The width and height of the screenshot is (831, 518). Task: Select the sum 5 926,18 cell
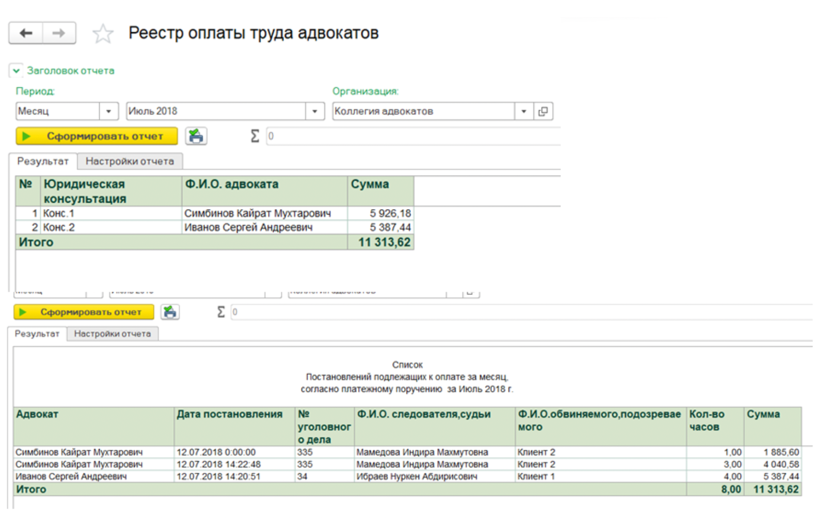coord(381,214)
